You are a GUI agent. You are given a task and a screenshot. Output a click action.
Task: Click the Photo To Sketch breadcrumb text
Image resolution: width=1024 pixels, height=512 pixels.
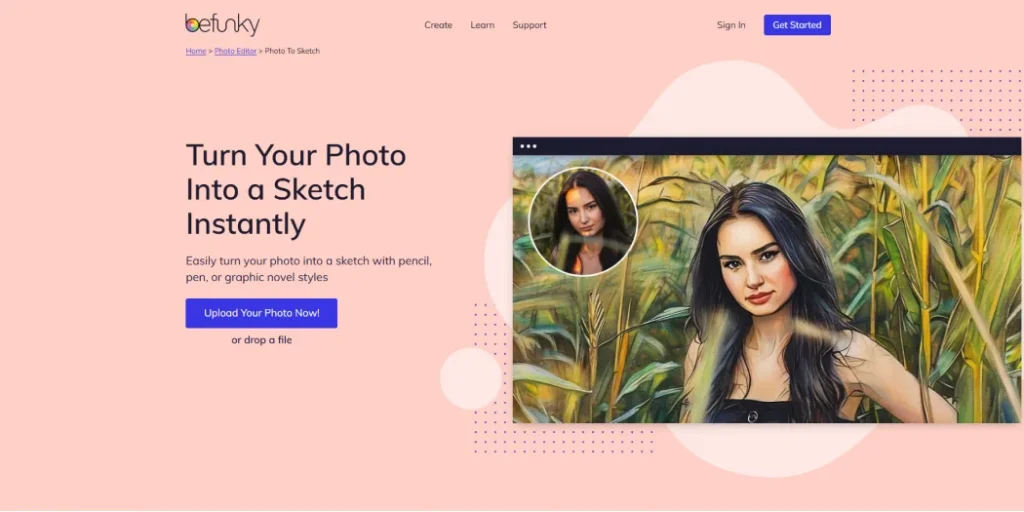click(292, 51)
